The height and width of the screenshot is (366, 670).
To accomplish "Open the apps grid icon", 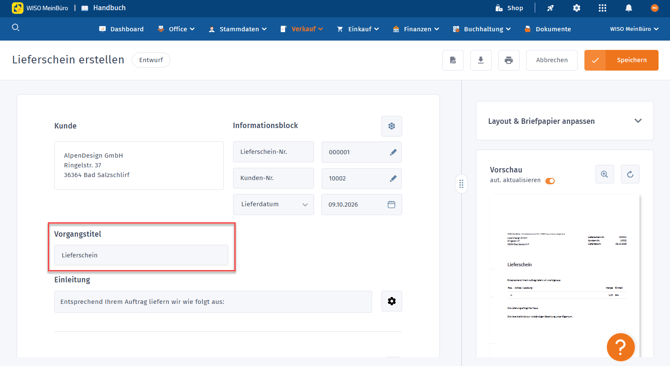I will 602,8.
